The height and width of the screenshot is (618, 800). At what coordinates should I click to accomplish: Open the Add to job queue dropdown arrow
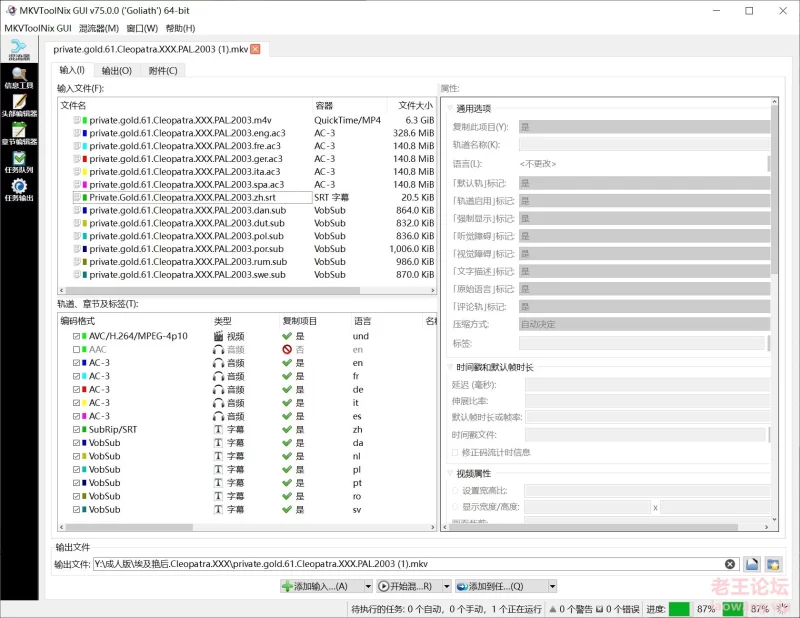click(552, 586)
